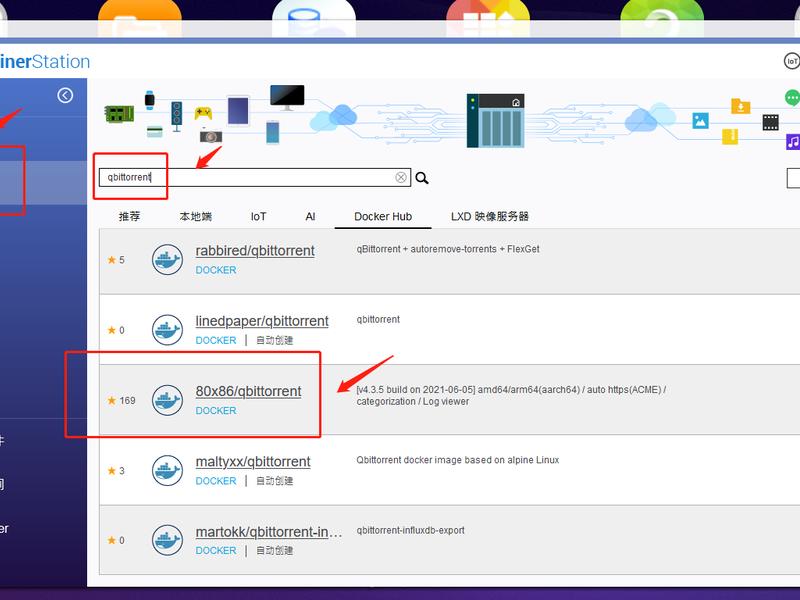Click the green chat bubble icon in the banner
The image size is (800, 600).
pyautogui.click(x=792, y=97)
